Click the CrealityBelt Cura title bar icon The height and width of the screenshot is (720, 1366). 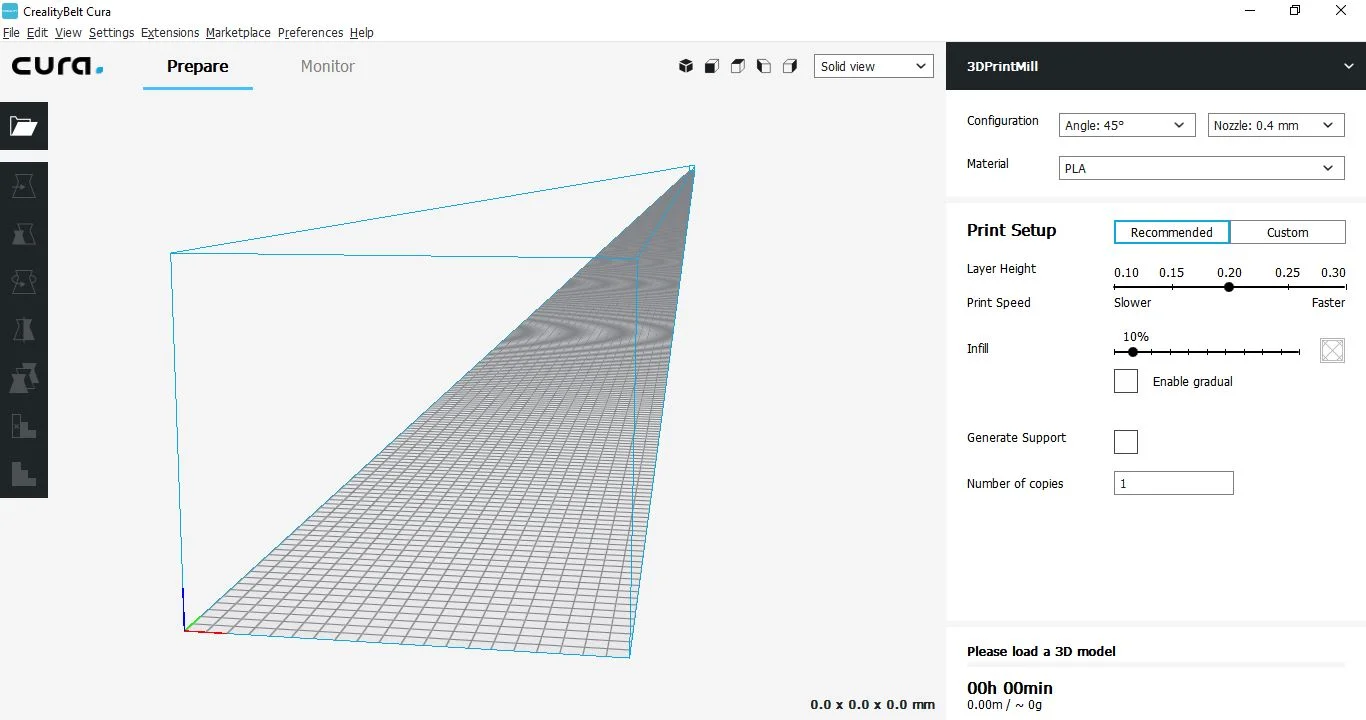tap(10, 11)
